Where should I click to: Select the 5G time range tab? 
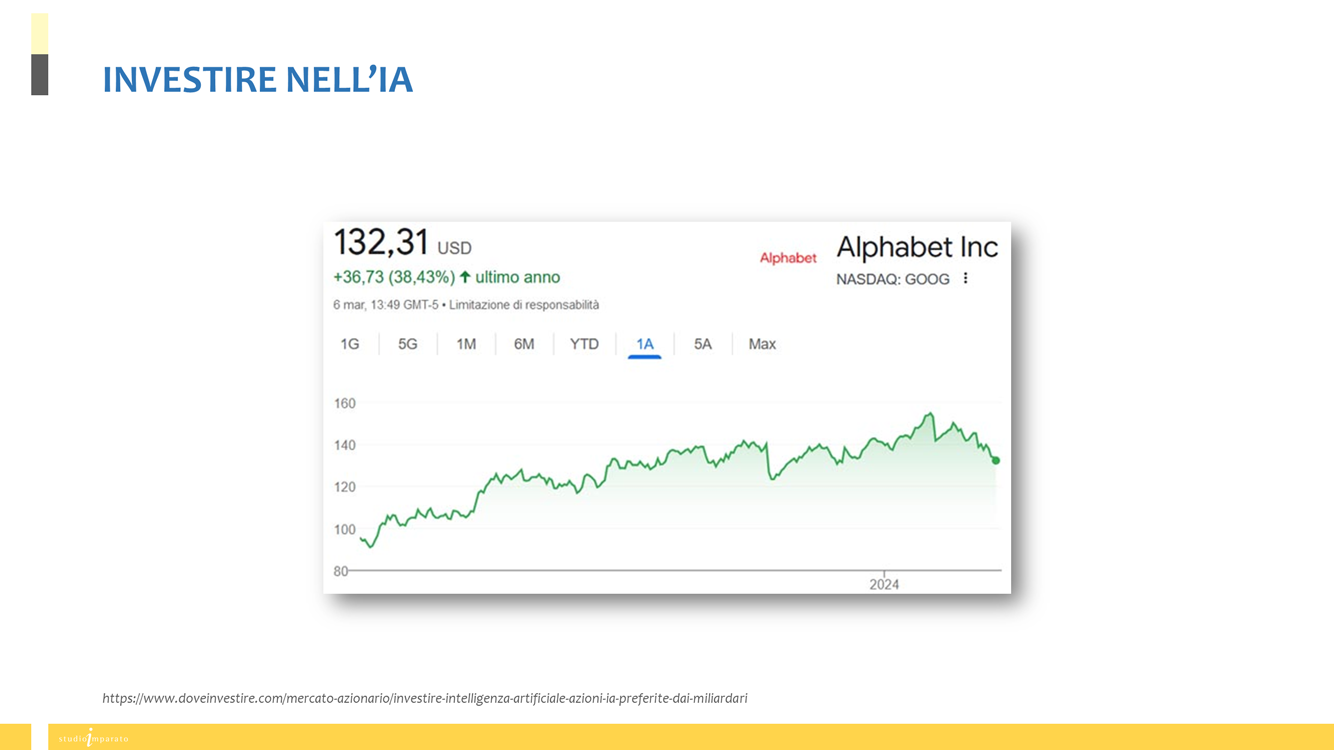tap(408, 344)
